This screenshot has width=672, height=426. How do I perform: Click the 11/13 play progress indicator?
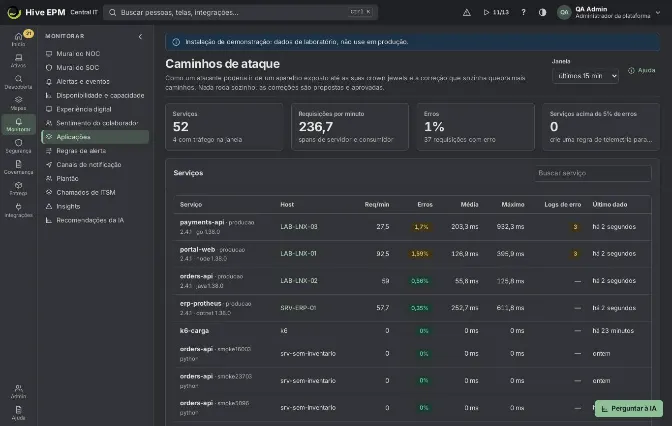coord(496,12)
